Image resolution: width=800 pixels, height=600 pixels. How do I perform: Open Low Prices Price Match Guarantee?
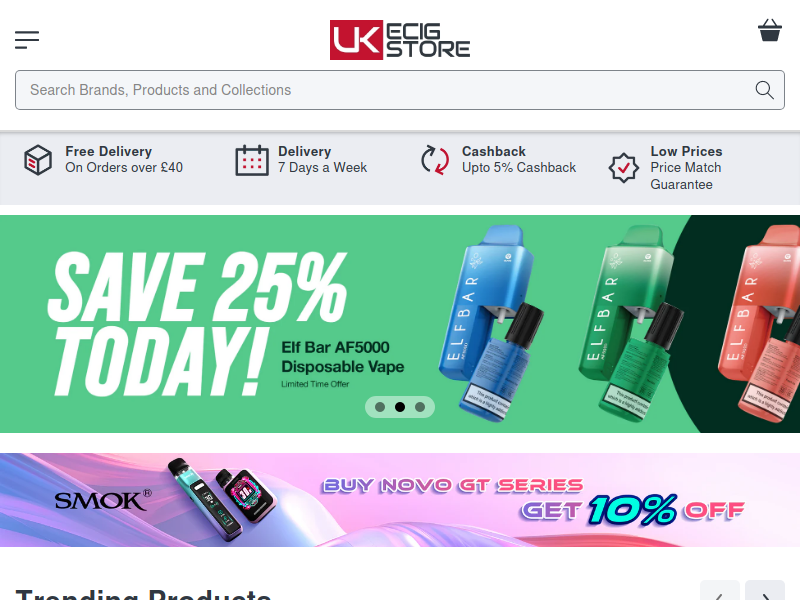686,168
